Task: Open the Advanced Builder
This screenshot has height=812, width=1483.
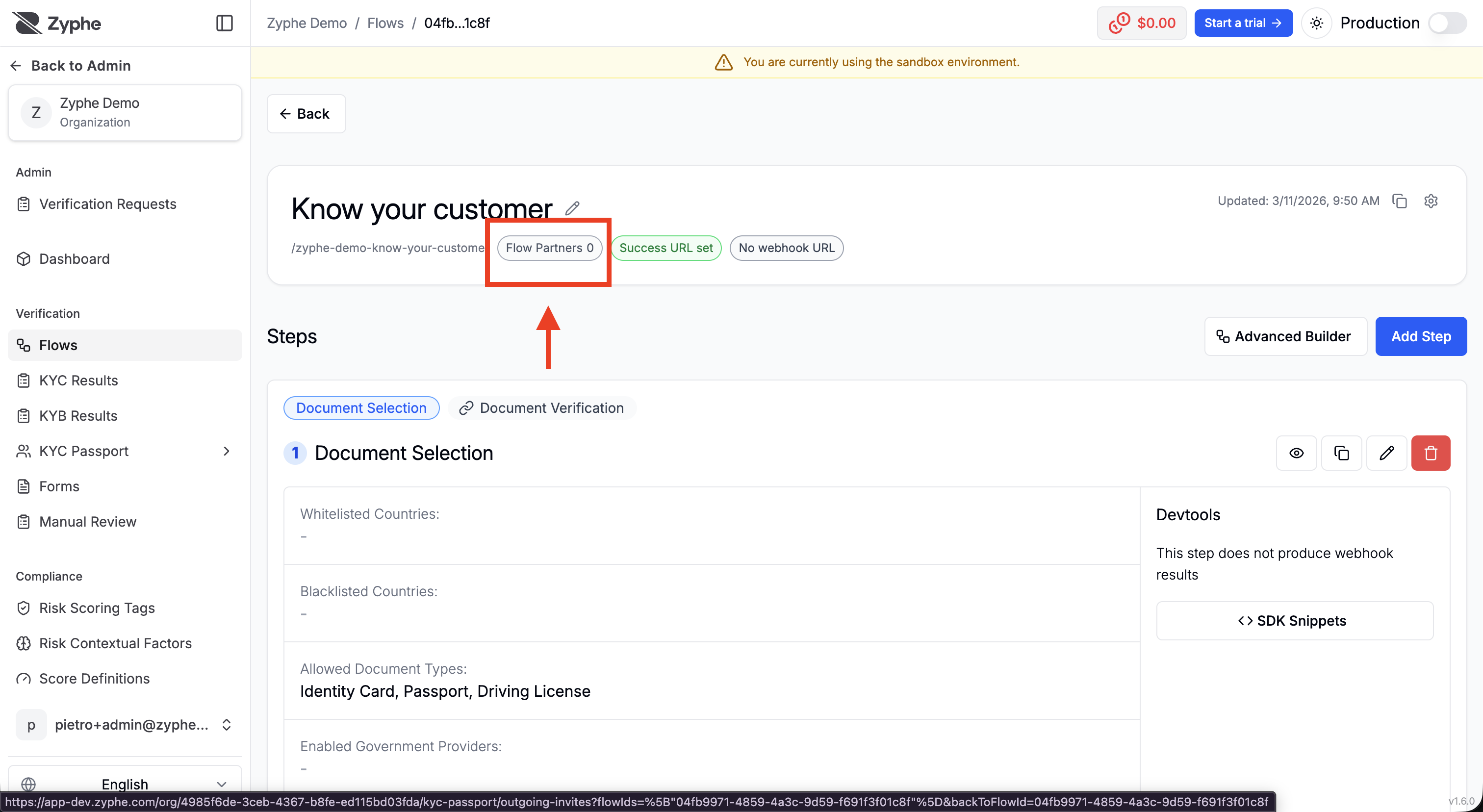Action: 1285,336
